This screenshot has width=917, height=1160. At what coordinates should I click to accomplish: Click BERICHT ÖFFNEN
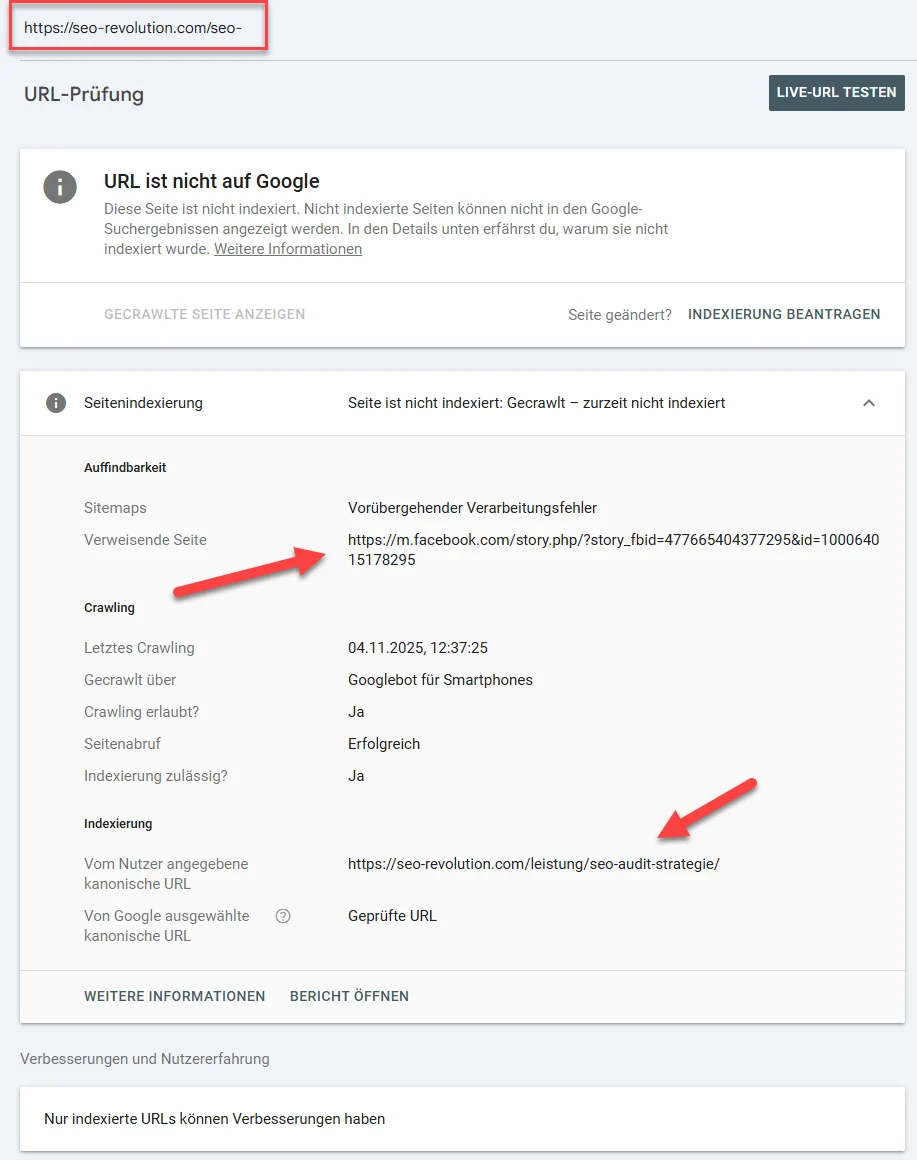(348, 996)
